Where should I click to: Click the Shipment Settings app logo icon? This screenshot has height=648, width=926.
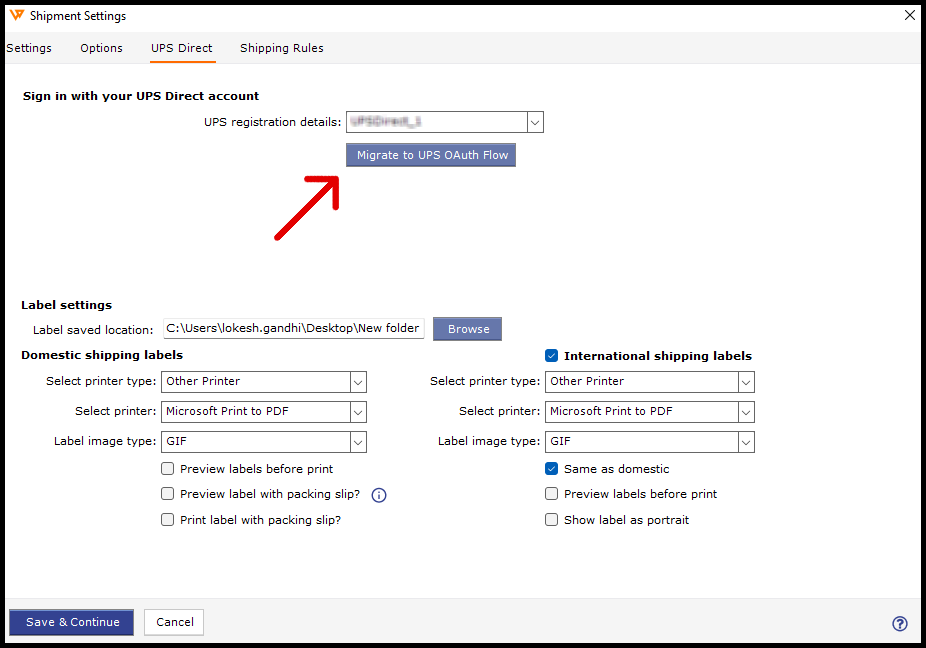tap(15, 16)
